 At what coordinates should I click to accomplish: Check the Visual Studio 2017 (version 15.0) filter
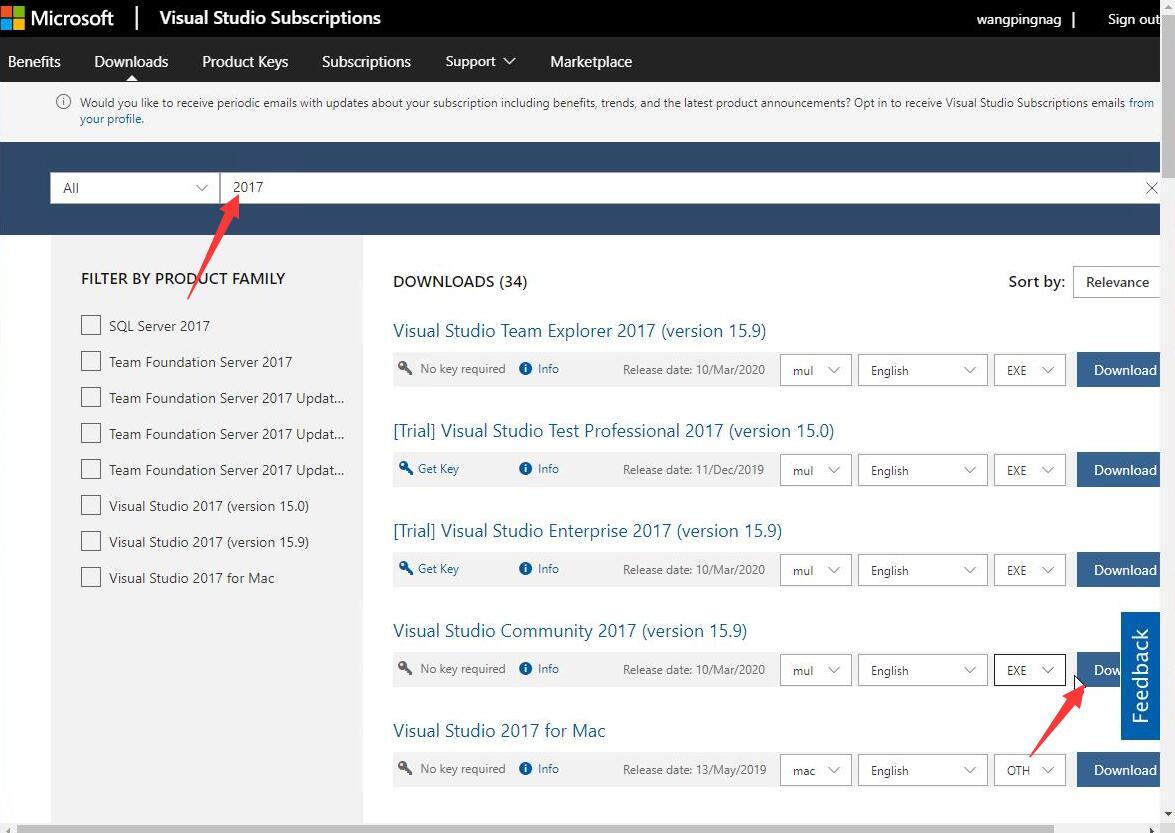pos(91,505)
